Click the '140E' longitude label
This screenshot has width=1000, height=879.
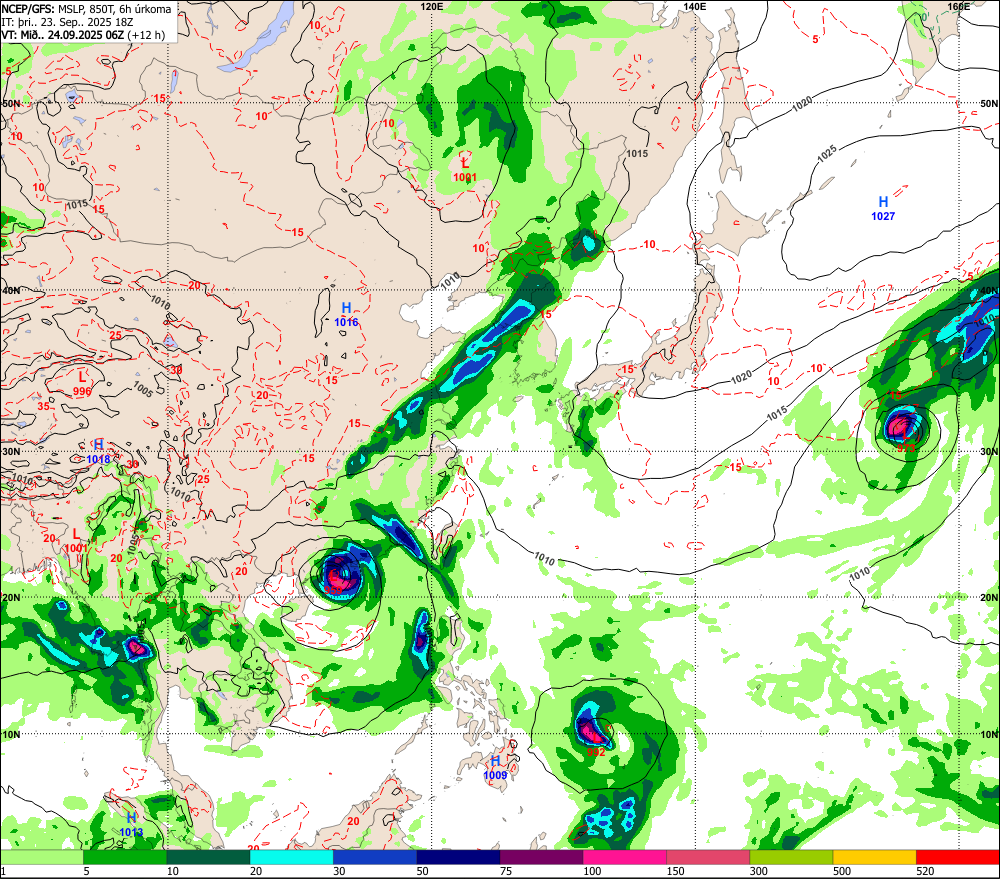[695, 6]
